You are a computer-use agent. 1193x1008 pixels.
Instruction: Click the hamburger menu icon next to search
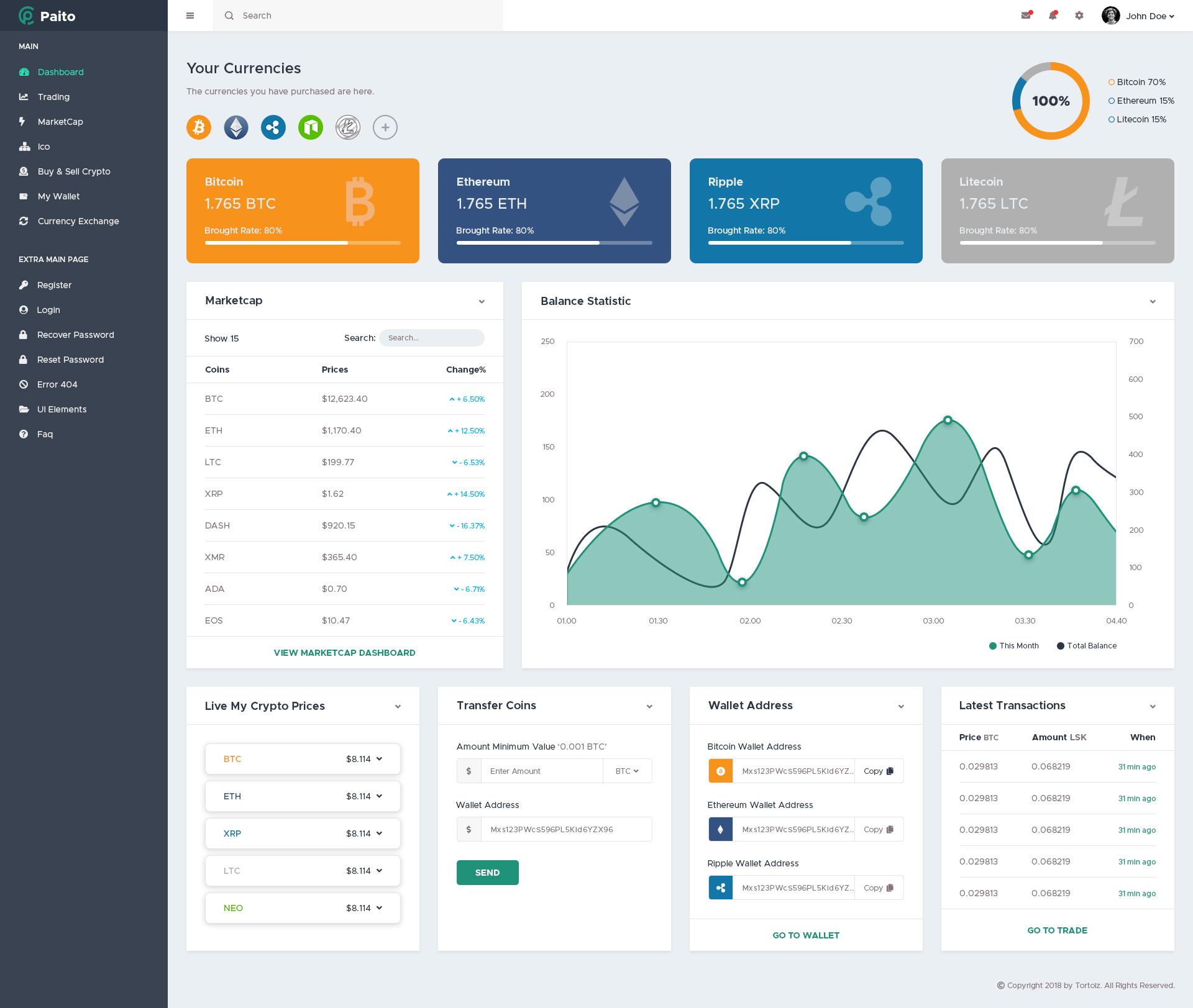(x=190, y=16)
